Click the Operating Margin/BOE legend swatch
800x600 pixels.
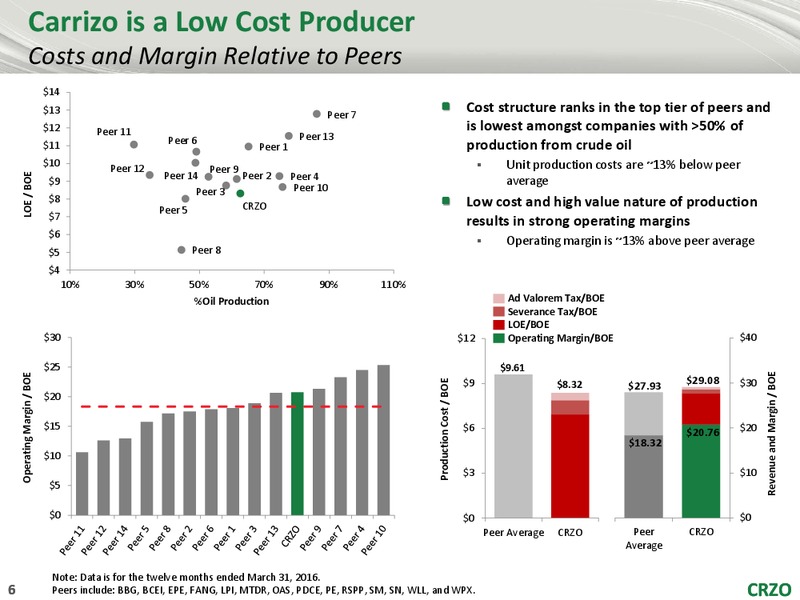click(x=499, y=338)
